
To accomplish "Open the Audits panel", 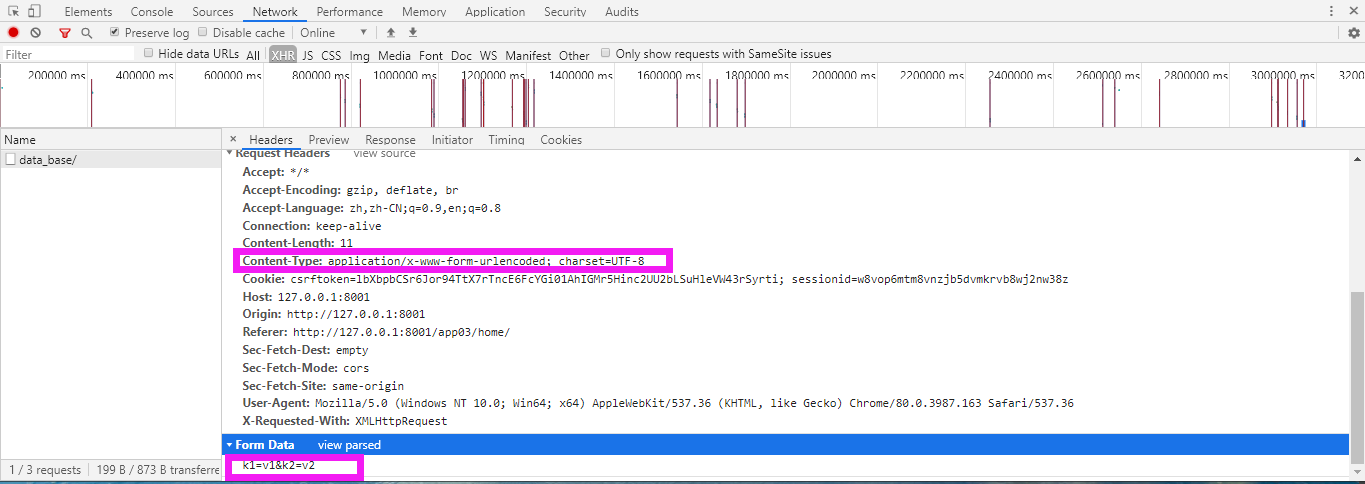I will click(x=622, y=12).
